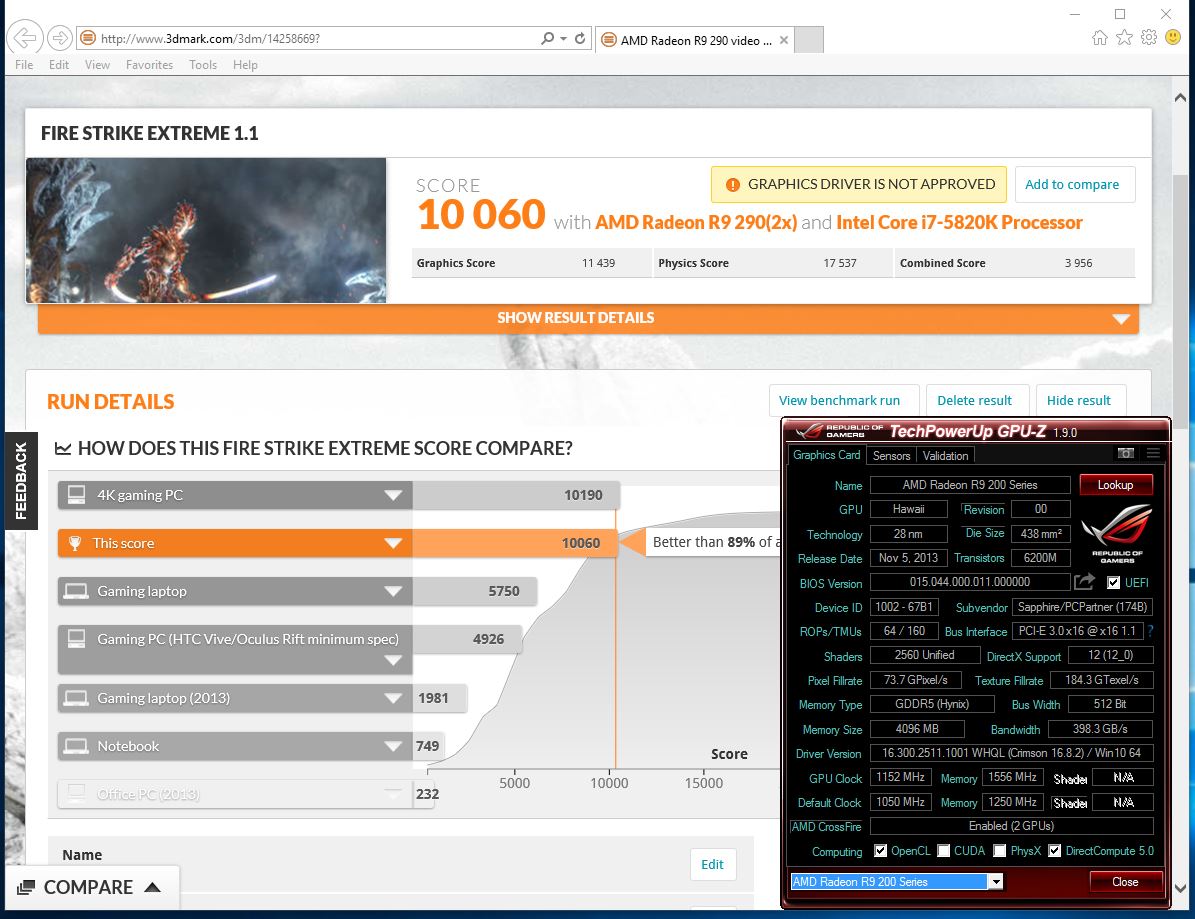Toggle CUDA checkbox
Viewport: 1195px width, 919px height.
(944, 851)
